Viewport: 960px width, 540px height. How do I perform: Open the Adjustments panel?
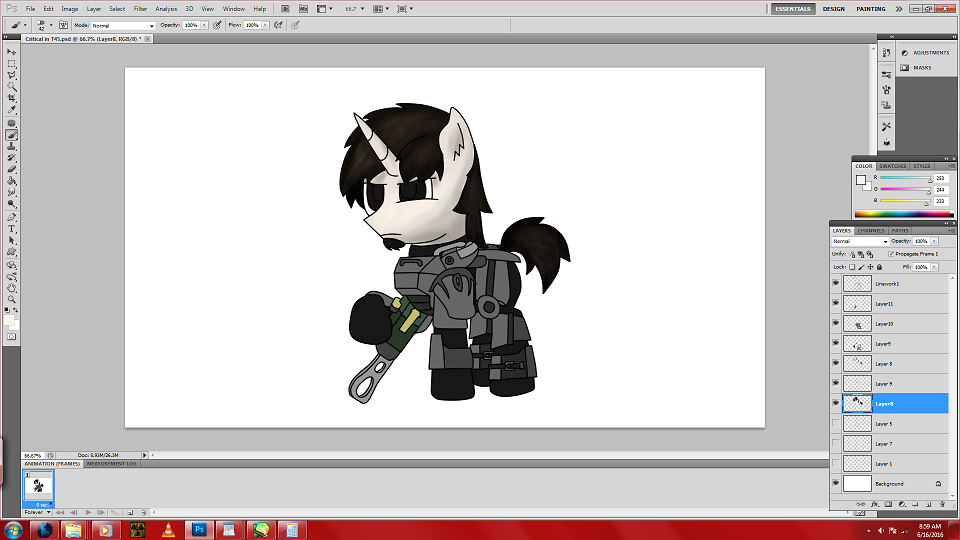click(926, 53)
